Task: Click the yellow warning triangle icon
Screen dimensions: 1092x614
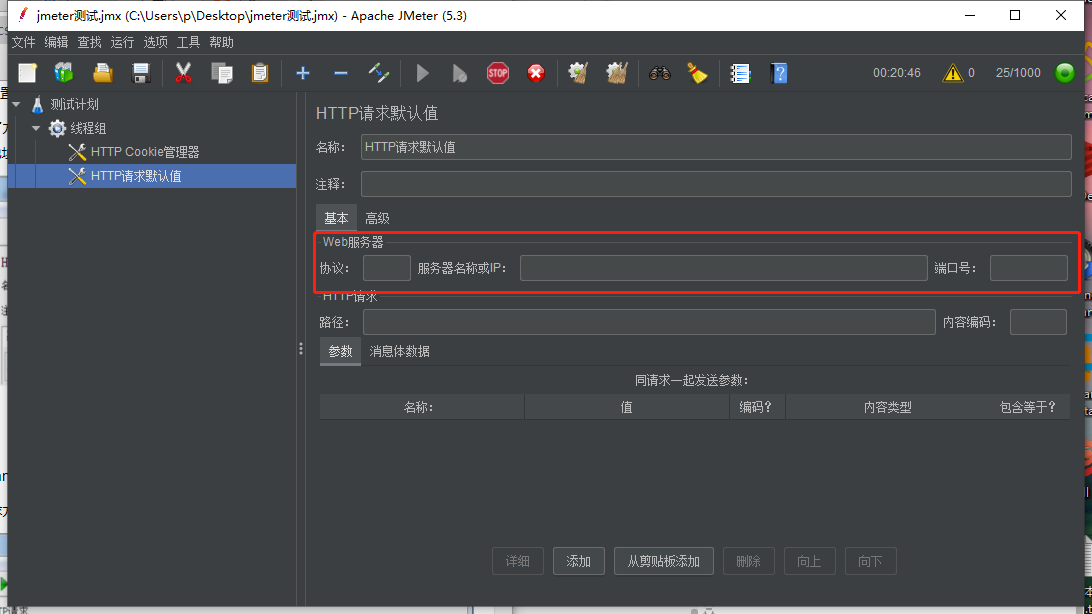Action: tap(952, 73)
